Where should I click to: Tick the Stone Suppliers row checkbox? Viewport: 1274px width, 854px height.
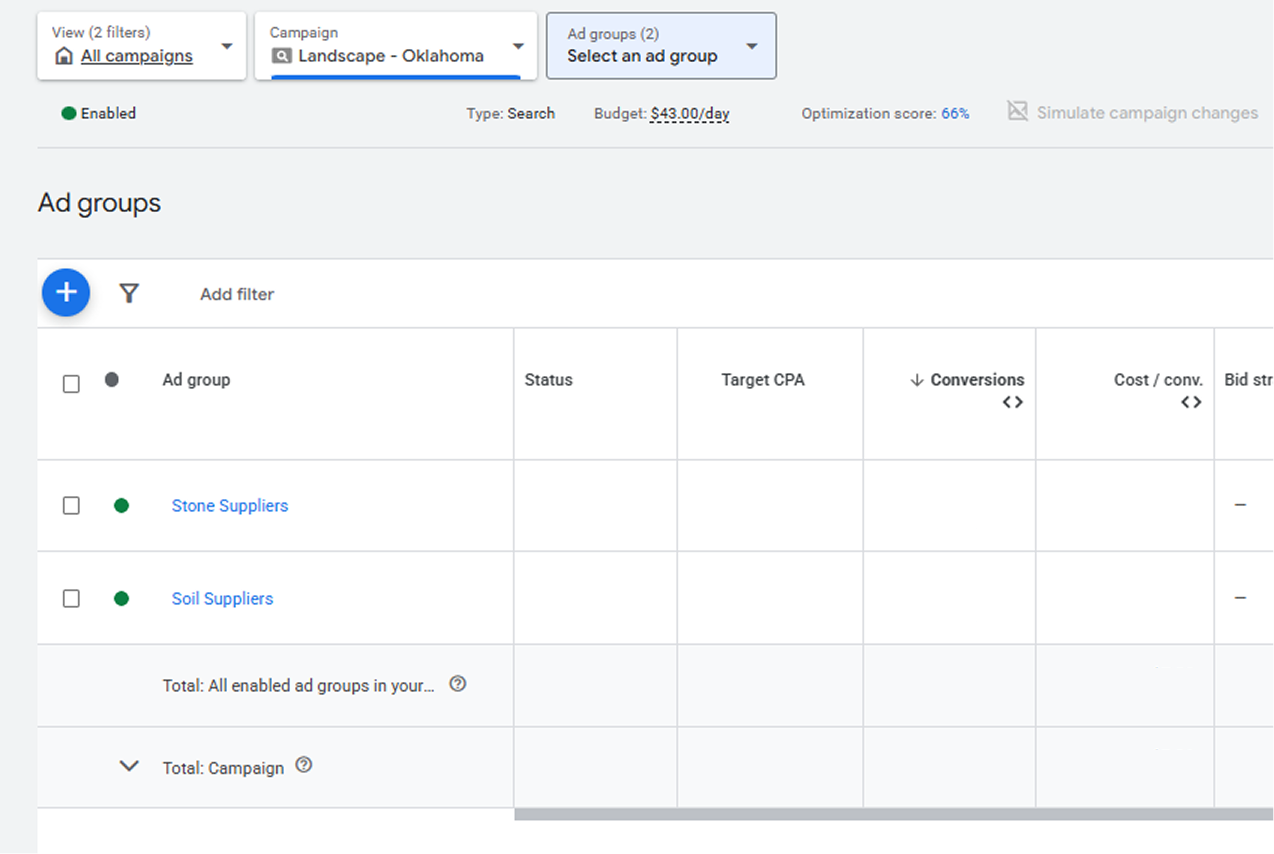click(x=71, y=506)
